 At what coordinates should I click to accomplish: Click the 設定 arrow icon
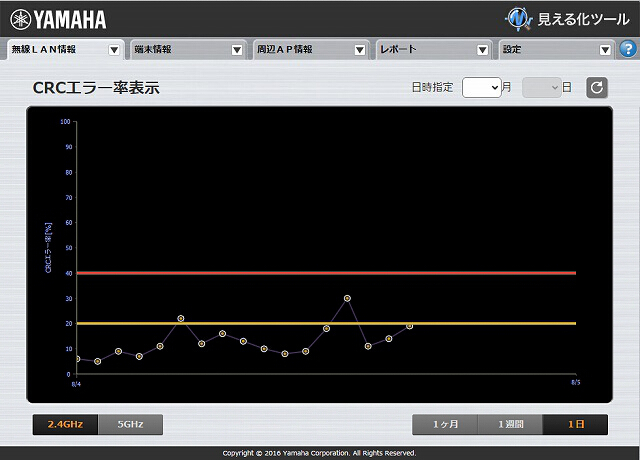pos(605,50)
